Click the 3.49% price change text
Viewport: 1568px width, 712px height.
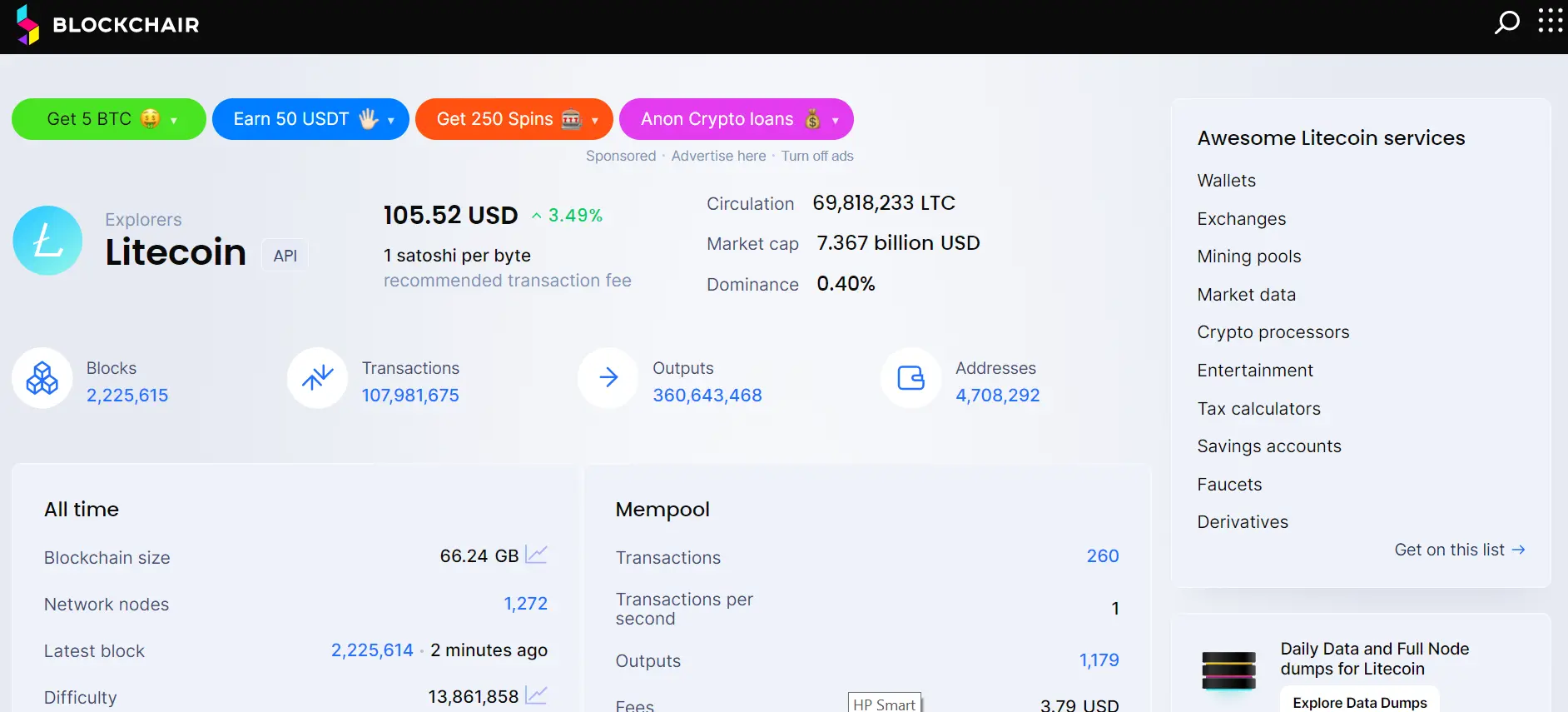pos(575,216)
